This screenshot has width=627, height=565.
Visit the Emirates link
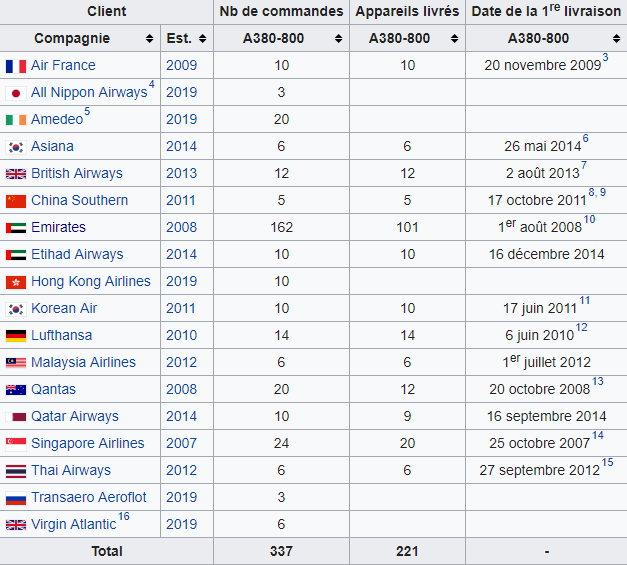point(58,227)
